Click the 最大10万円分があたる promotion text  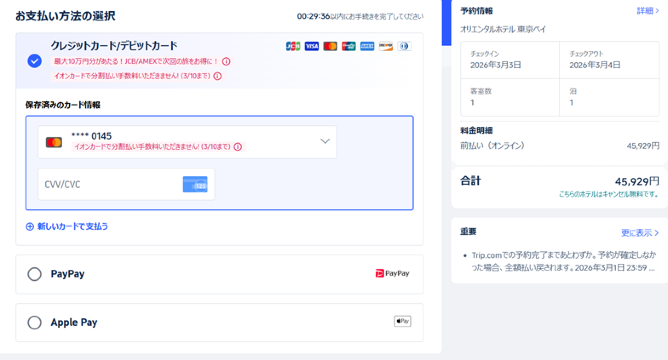click(136, 62)
